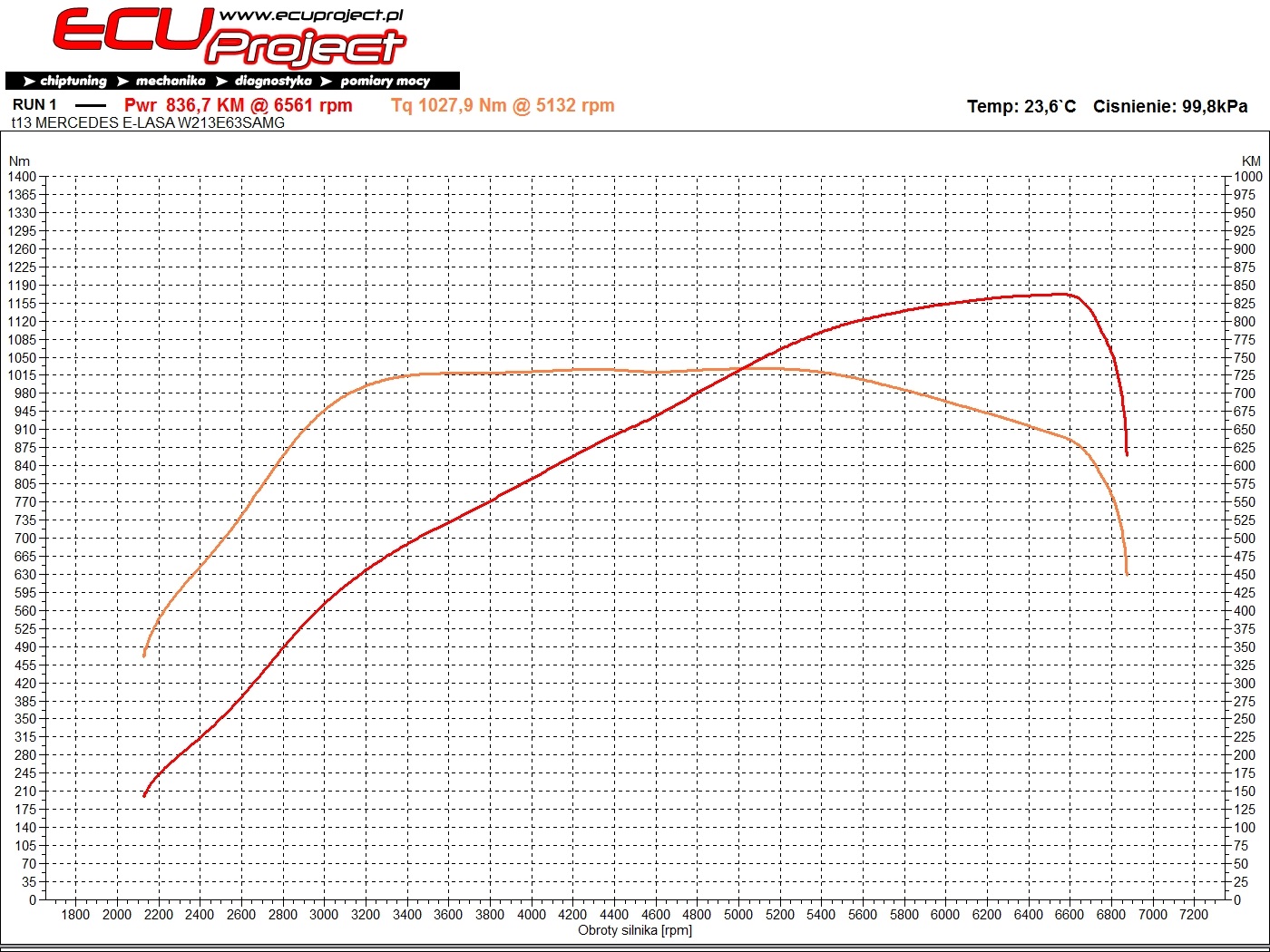Select the pomiary mocy label in the banner
The image size is (1270, 952).
click(x=385, y=81)
